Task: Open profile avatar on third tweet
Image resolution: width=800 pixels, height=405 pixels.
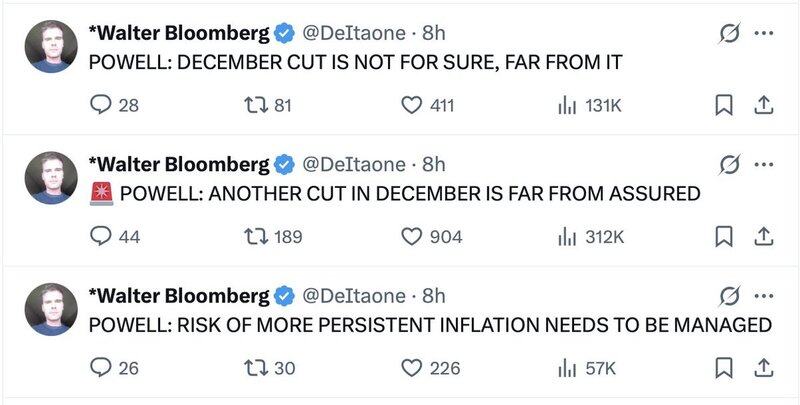Action: pyautogui.click(x=51, y=308)
